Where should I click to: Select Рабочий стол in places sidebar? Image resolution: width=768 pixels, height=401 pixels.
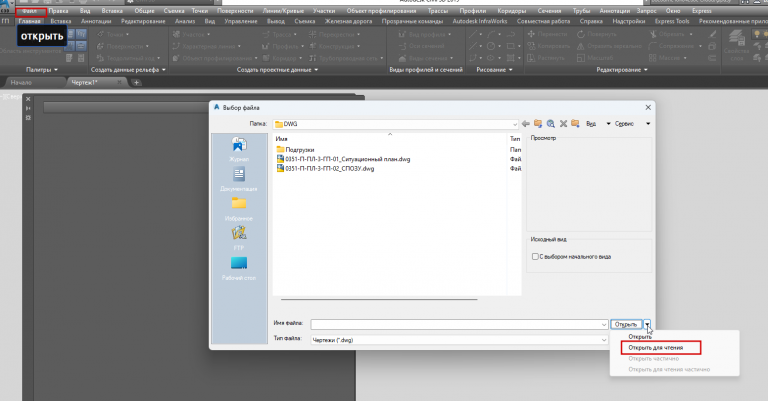point(239,268)
